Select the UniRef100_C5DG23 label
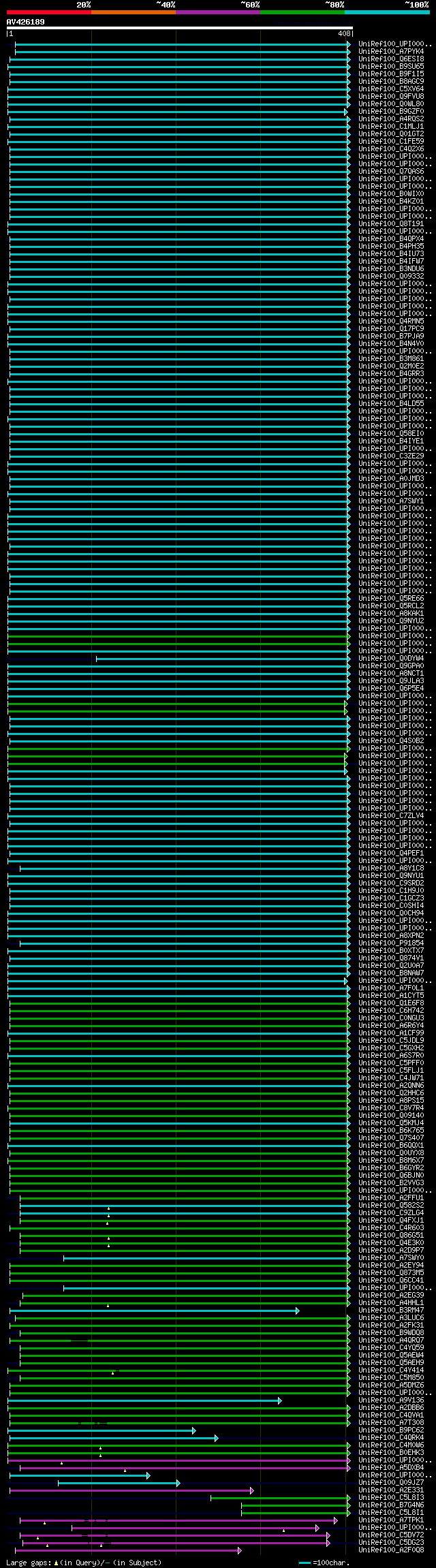The width and height of the screenshot is (436, 1568). [x=391, y=1542]
